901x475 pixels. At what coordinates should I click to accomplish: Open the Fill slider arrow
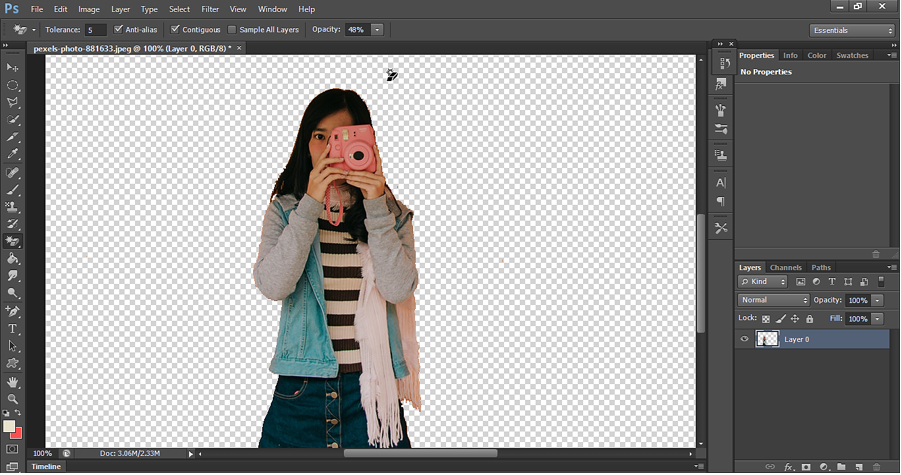(877, 319)
